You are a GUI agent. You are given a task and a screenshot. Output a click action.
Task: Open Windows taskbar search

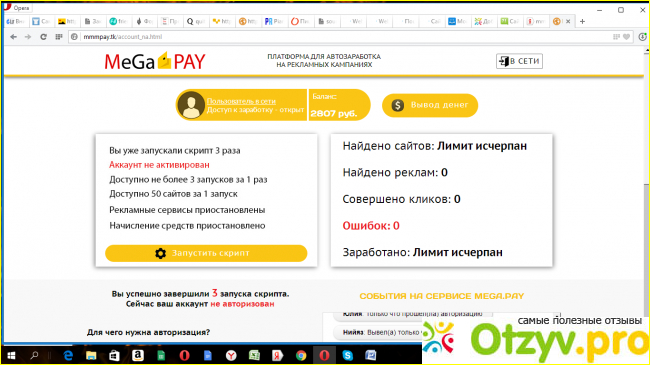pyautogui.click(x=34, y=355)
